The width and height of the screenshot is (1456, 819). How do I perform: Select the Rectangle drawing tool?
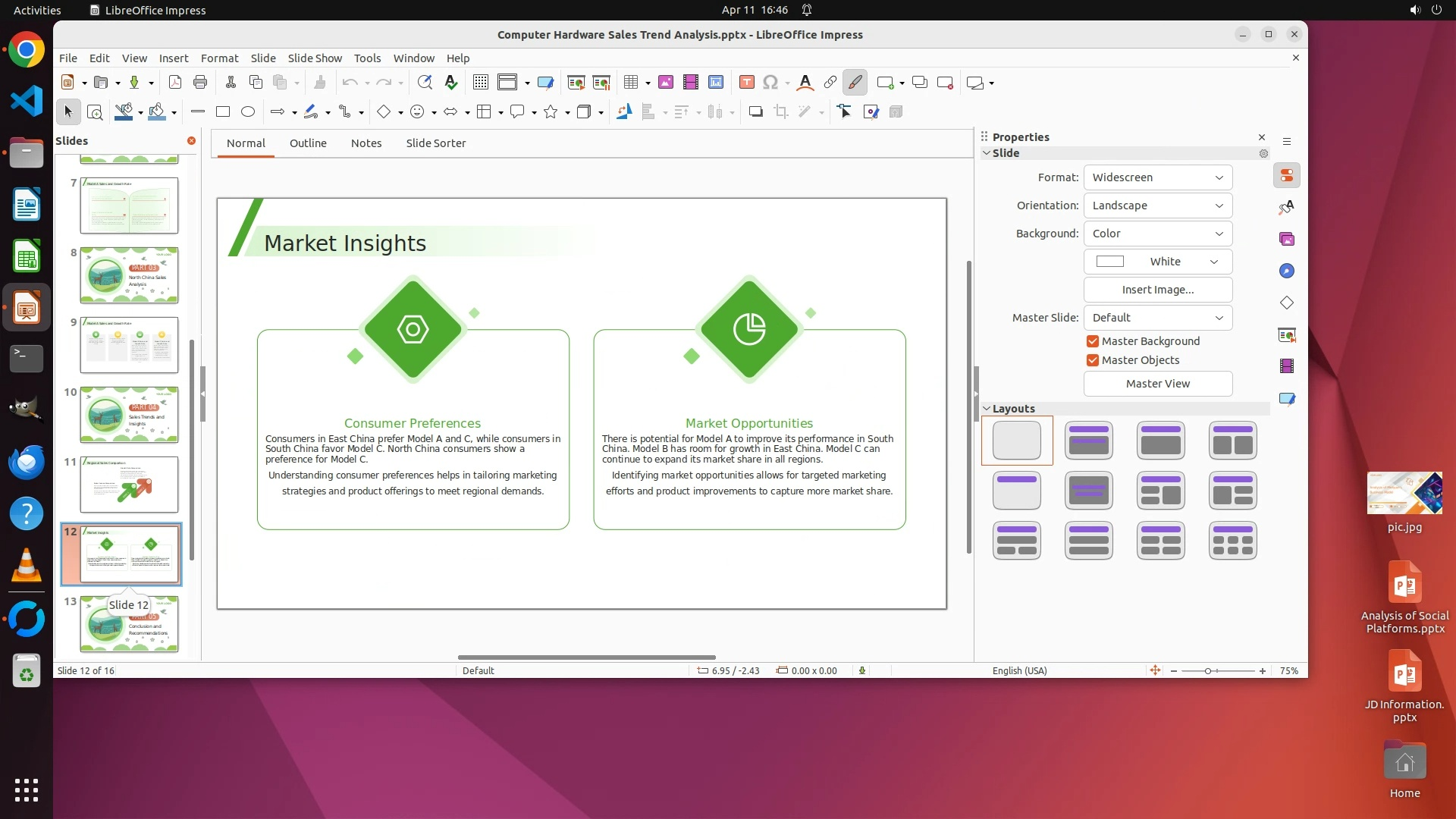pos(223,112)
